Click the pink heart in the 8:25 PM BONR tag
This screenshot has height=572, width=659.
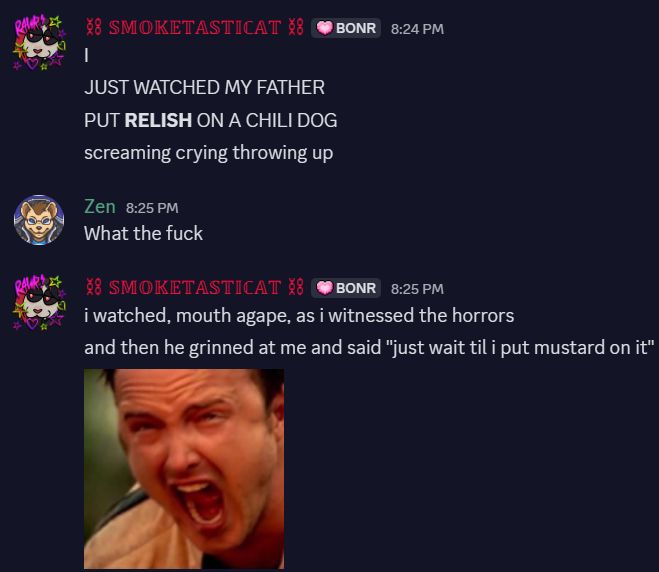324,288
